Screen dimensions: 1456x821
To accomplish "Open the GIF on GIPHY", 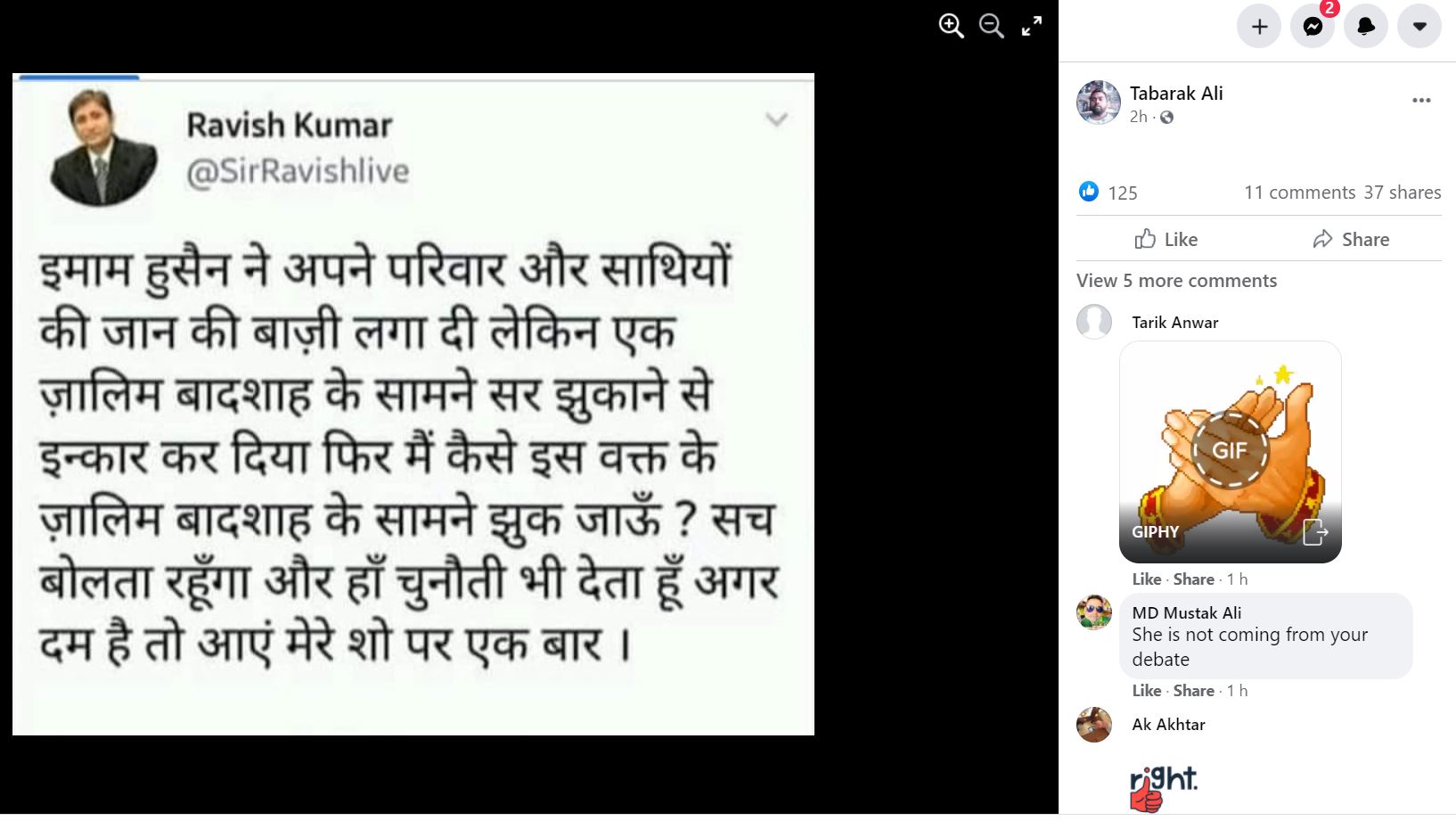I will tap(1315, 532).
